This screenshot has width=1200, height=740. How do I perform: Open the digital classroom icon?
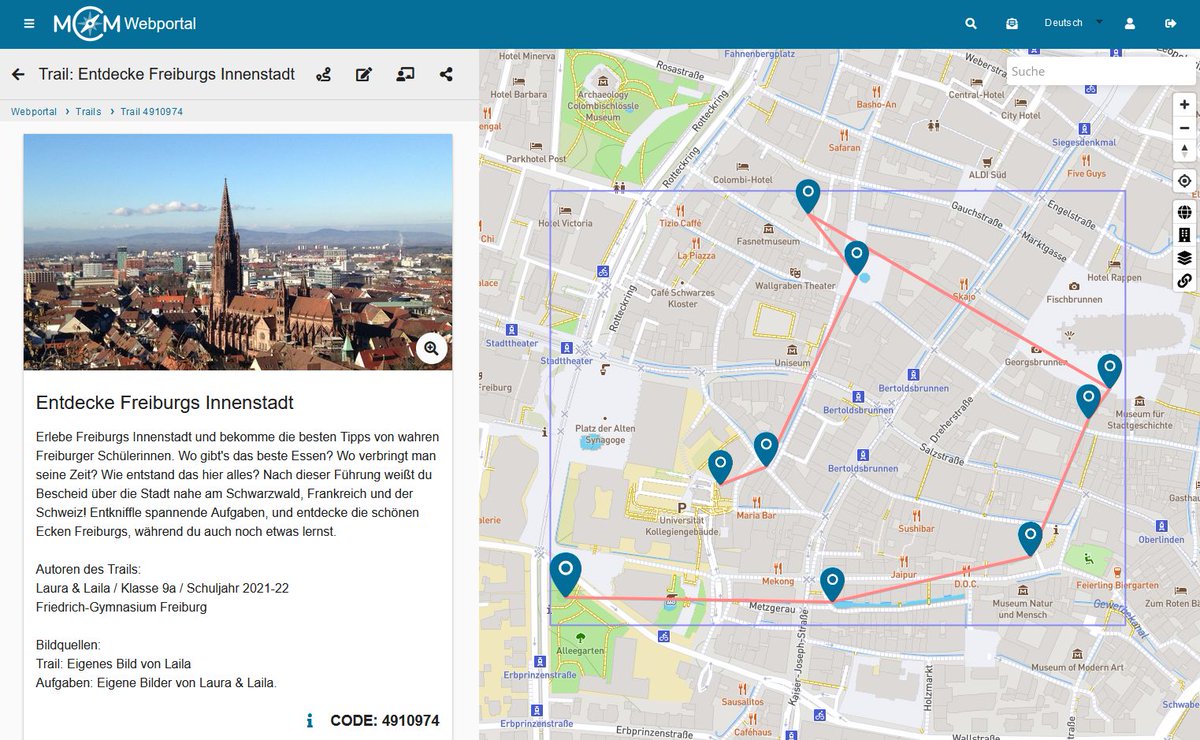pyautogui.click(x=405, y=74)
